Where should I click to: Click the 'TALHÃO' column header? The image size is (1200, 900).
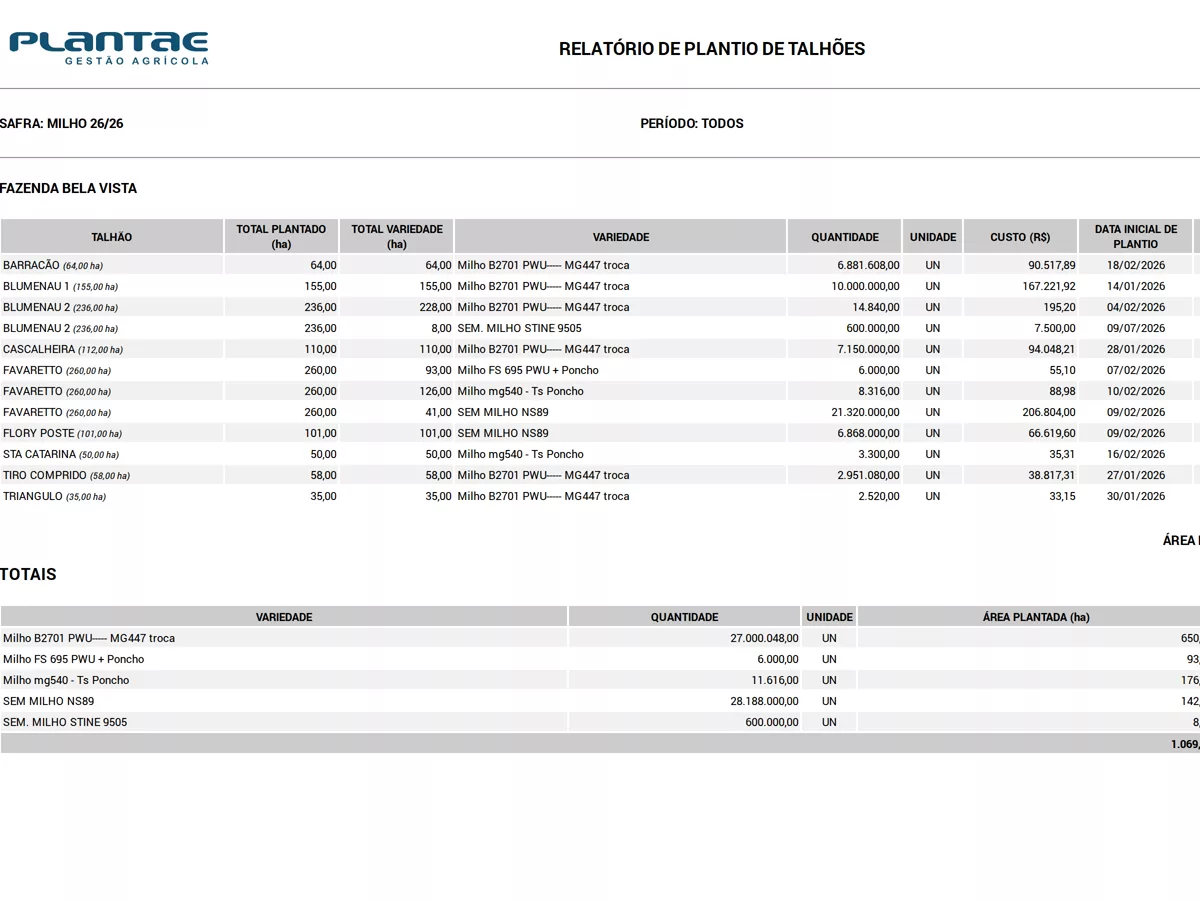112,237
